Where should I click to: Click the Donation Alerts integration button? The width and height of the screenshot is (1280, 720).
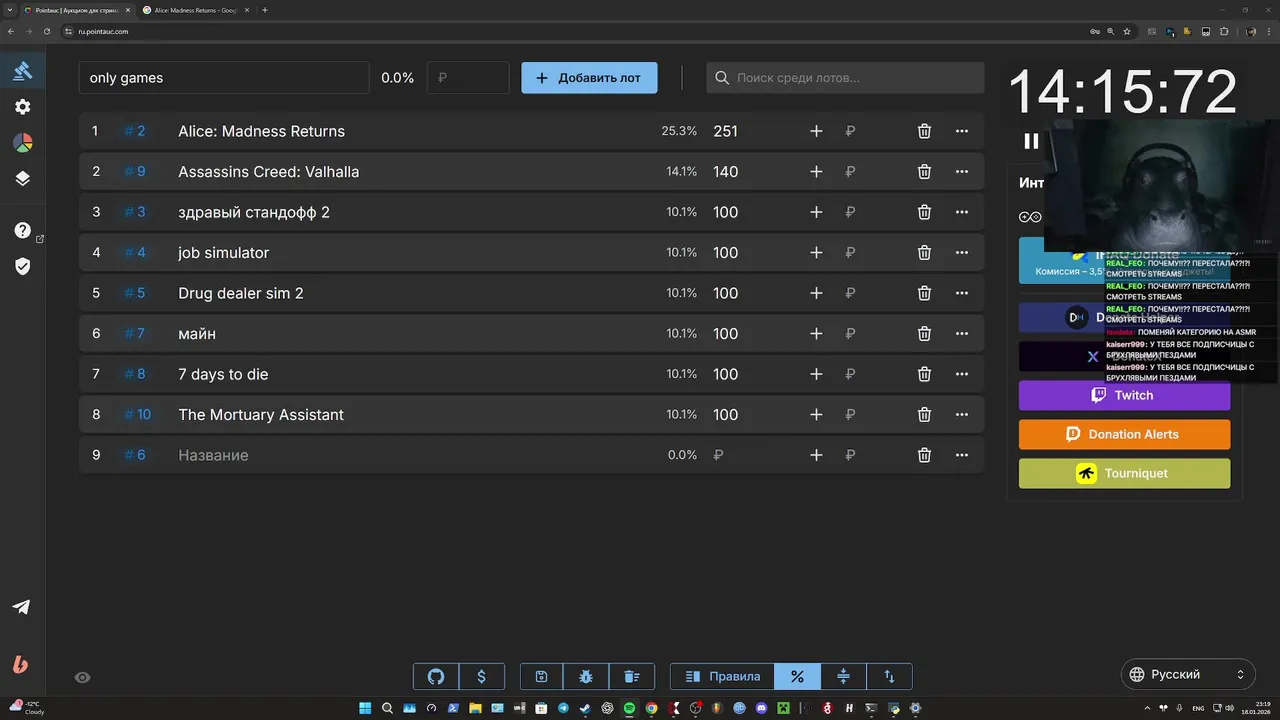coord(1124,434)
